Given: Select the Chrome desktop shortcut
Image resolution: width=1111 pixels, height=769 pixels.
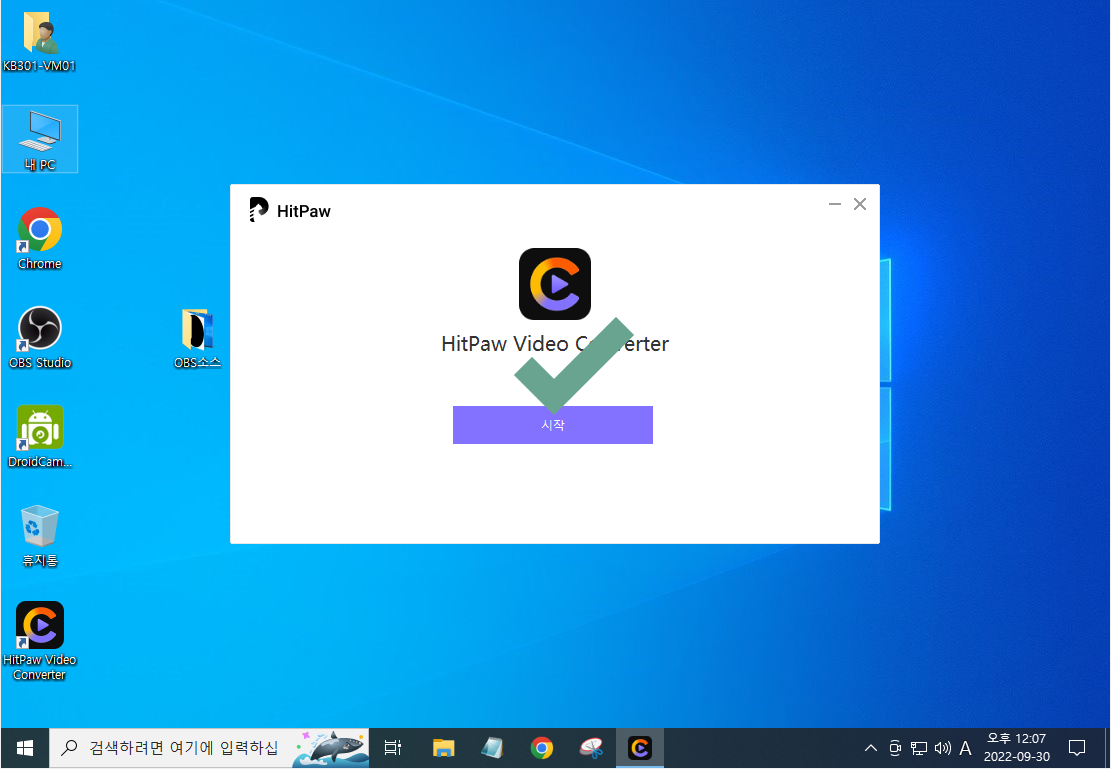Looking at the screenshot, I should [x=40, y=238].
